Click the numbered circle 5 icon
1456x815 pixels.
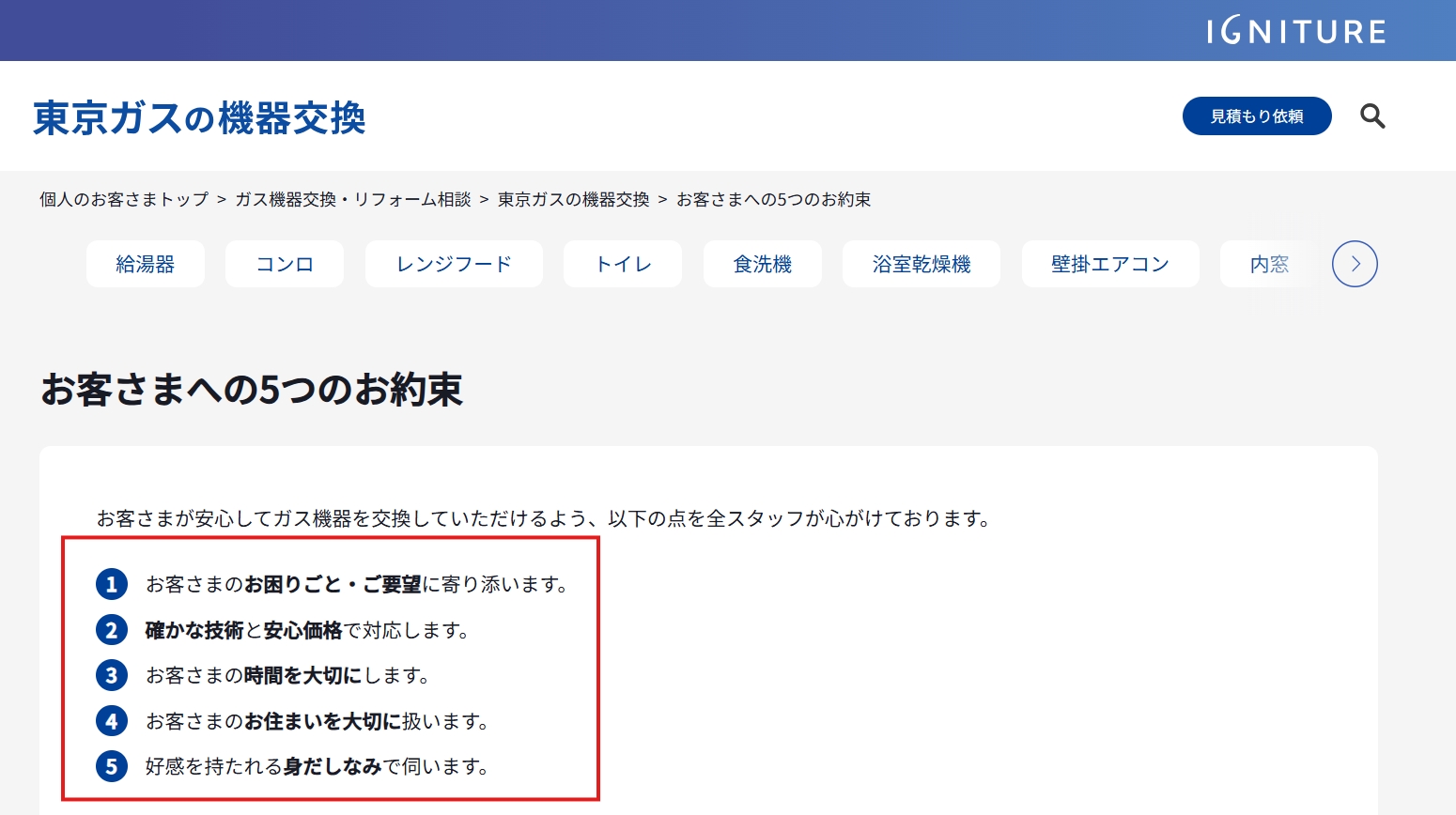coord(112,766)
